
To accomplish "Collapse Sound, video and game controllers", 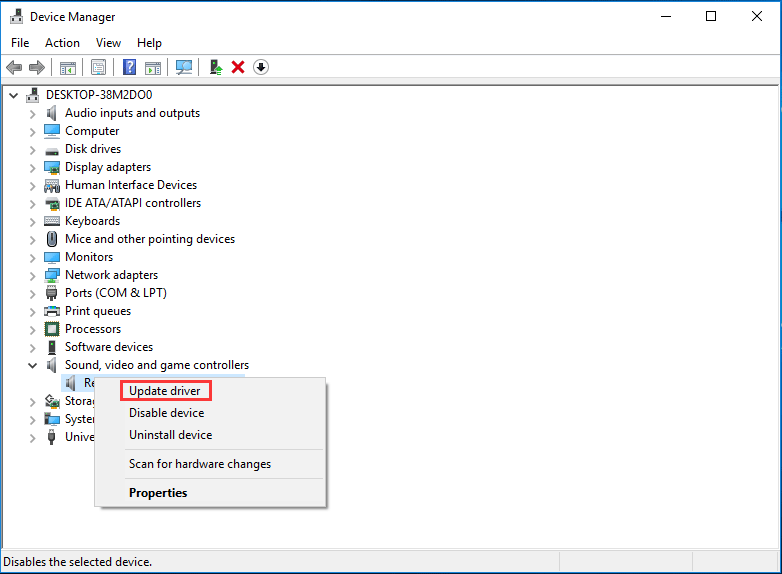I will tap(32, 366).
